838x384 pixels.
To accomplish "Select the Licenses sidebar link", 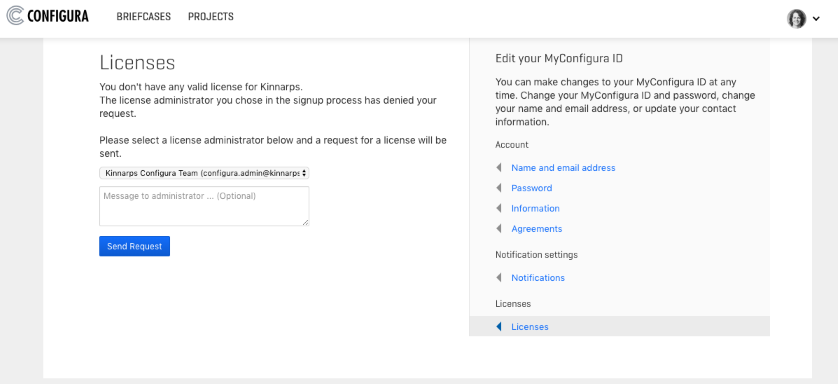I will [x=530, y=327].
